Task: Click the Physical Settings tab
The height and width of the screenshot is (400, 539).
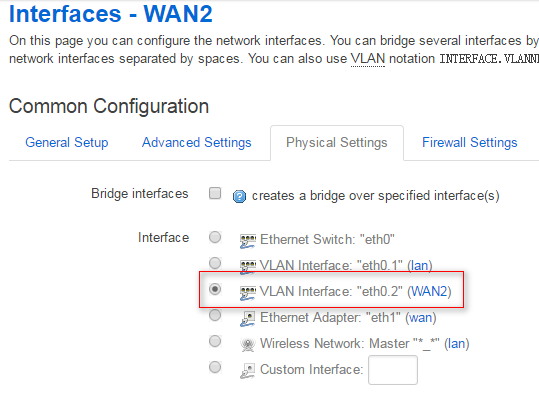Action: click(x=337, y=143)
